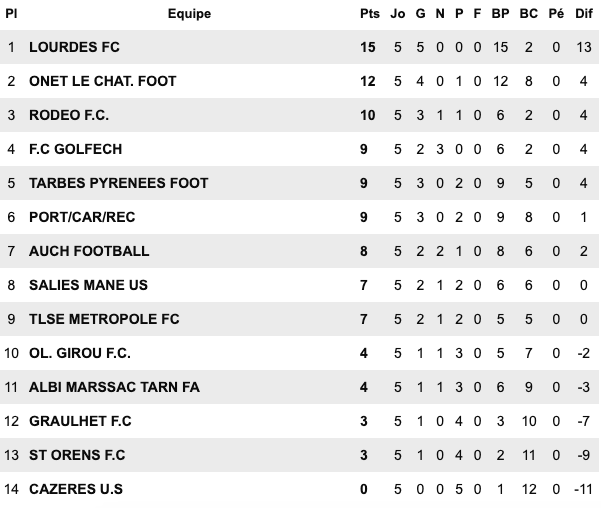Image resolution: width=601 pixels, height=508 pixels.
Task: Click AUCH FOOTBALL team name
Action: (x=89, y=251)
